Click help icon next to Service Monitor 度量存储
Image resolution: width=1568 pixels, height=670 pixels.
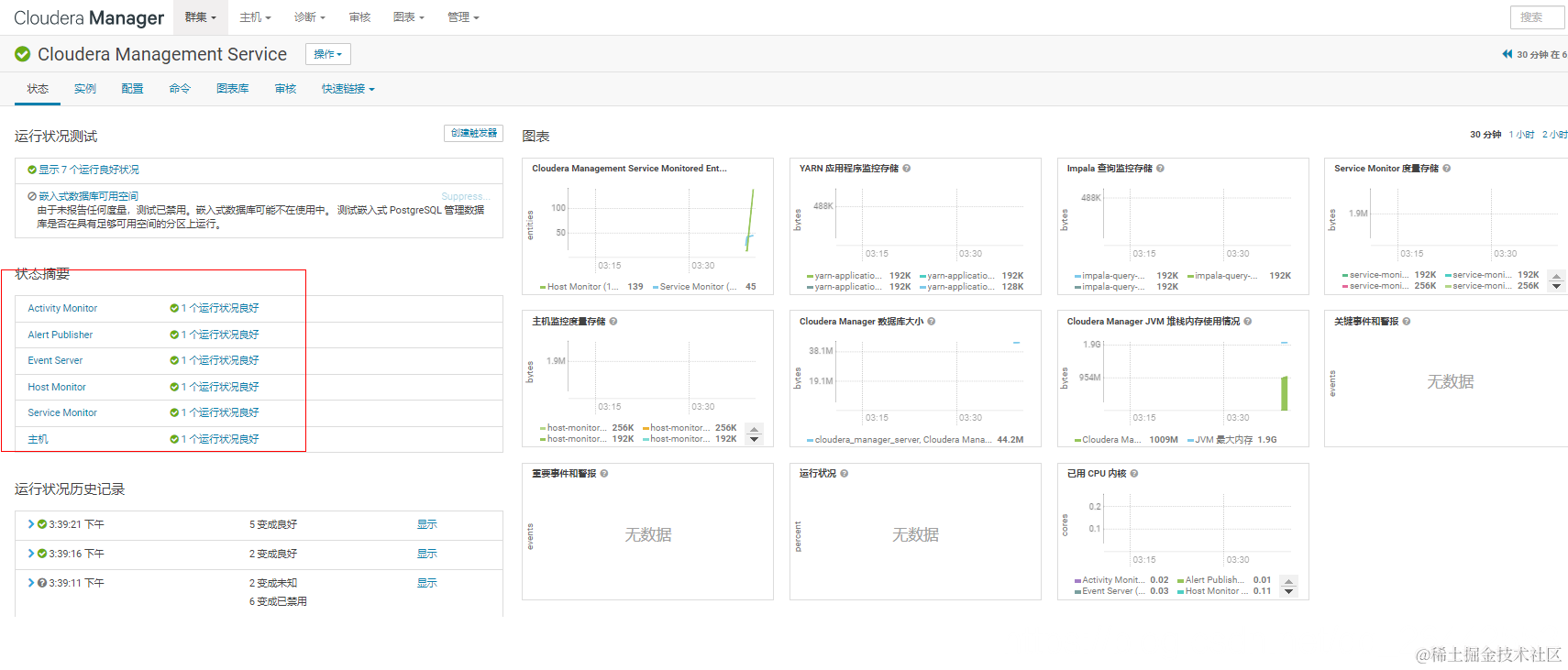(x=1446, y=169)
